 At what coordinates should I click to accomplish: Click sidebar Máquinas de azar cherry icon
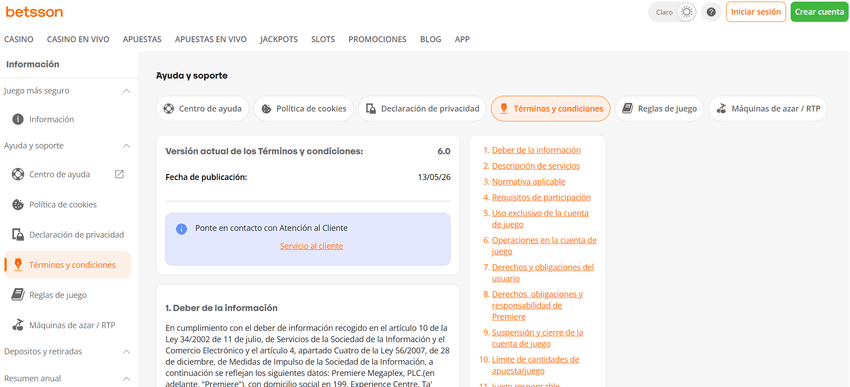(18, 325)
